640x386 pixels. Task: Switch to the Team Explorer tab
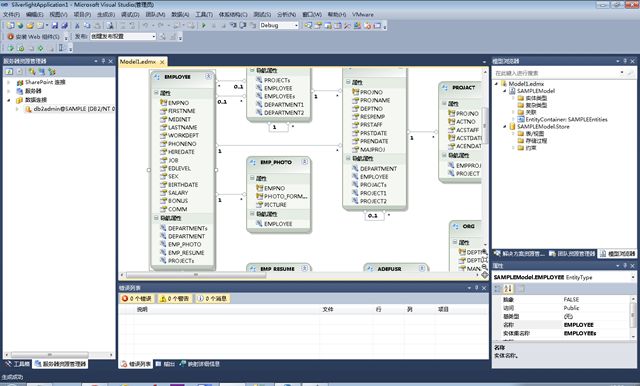[573, 254]
